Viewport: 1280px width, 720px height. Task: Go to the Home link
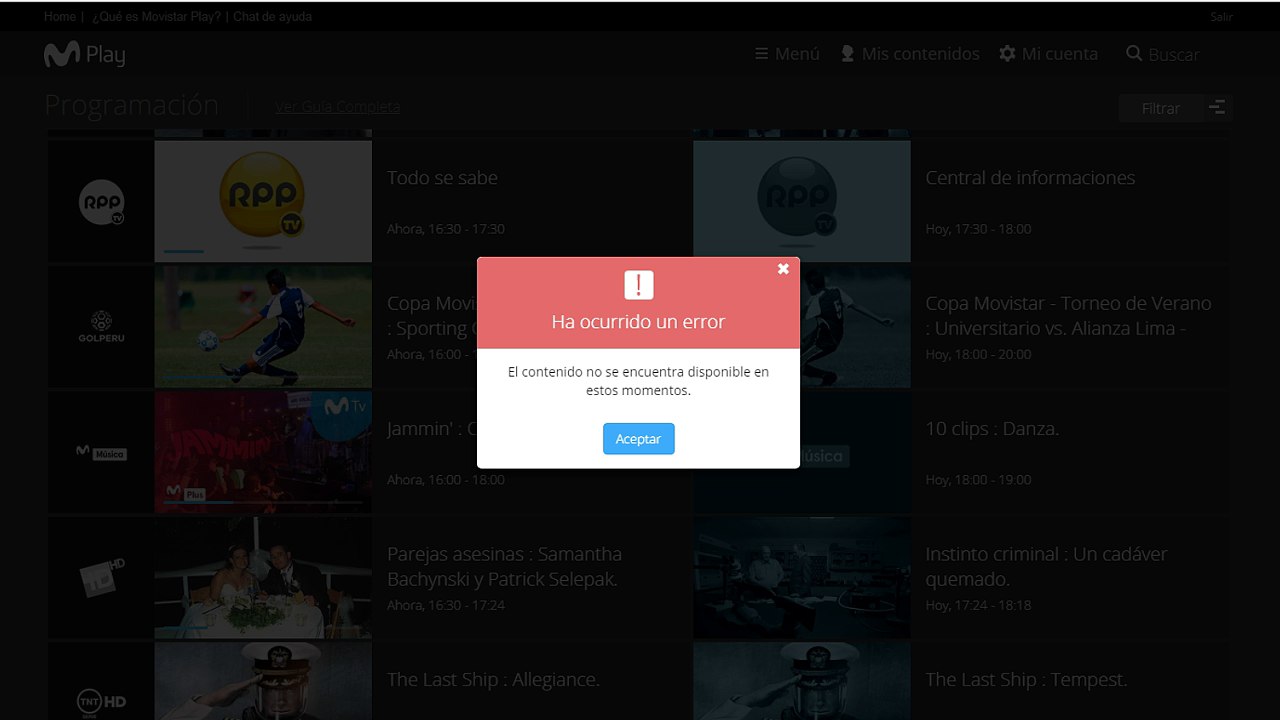[60, 17]
